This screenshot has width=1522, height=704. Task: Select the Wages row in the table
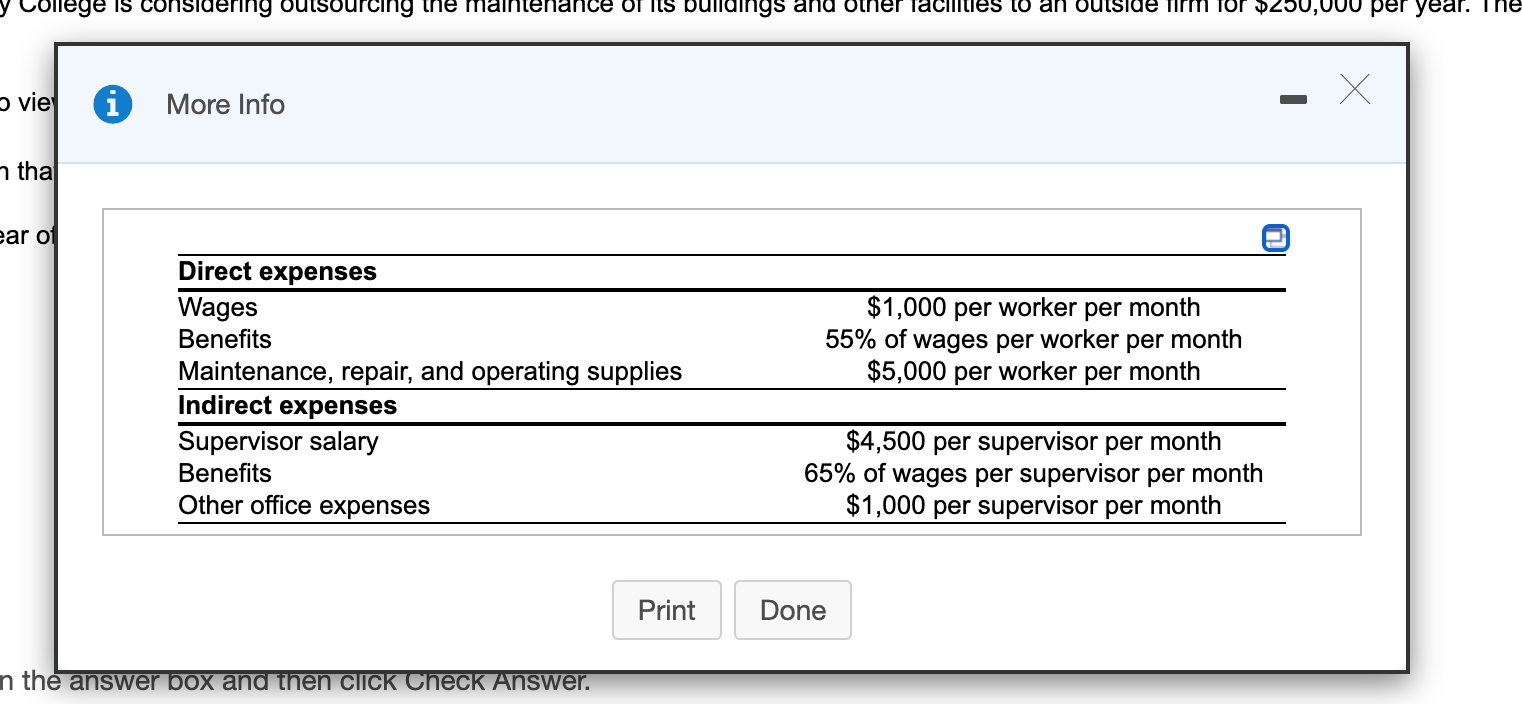pos(218,307)
